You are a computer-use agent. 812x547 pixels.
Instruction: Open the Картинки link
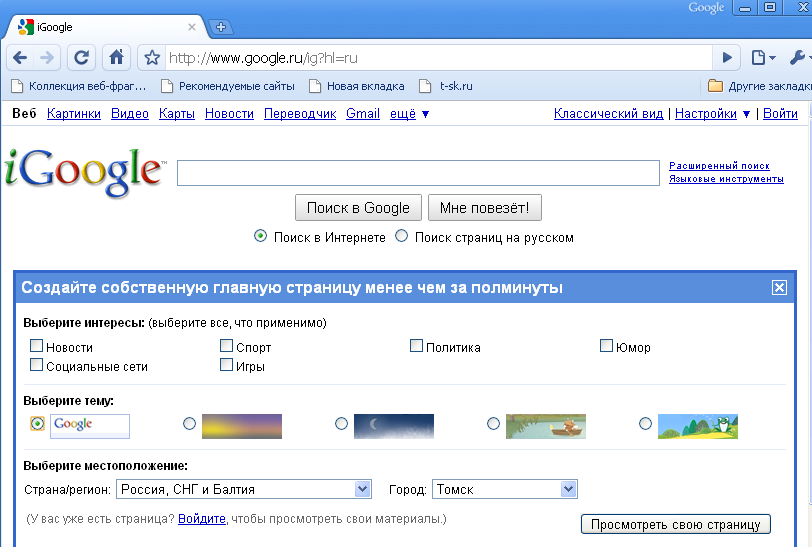click(74, 113)
